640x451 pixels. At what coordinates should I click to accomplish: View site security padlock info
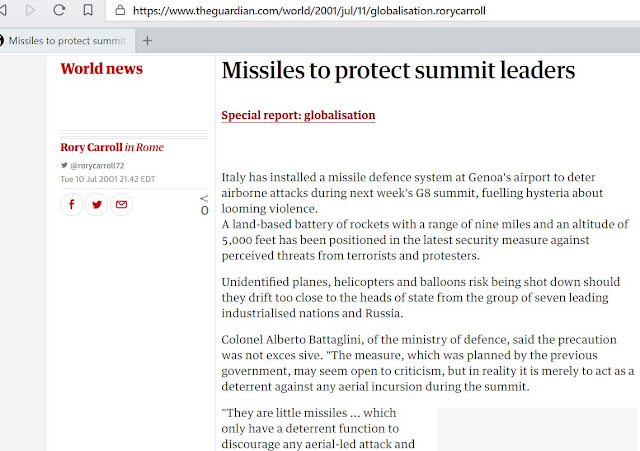pyautogui.click(x=120, y=11)
